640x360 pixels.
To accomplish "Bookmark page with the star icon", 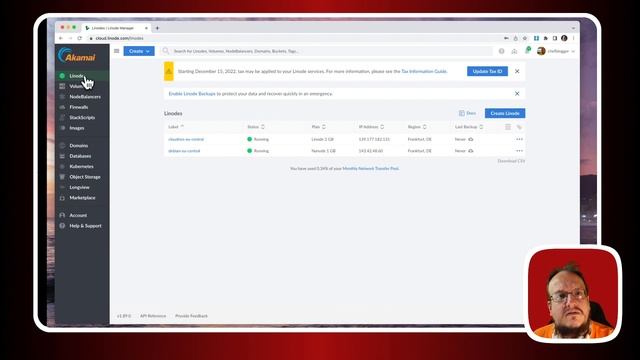I will 525,38.
